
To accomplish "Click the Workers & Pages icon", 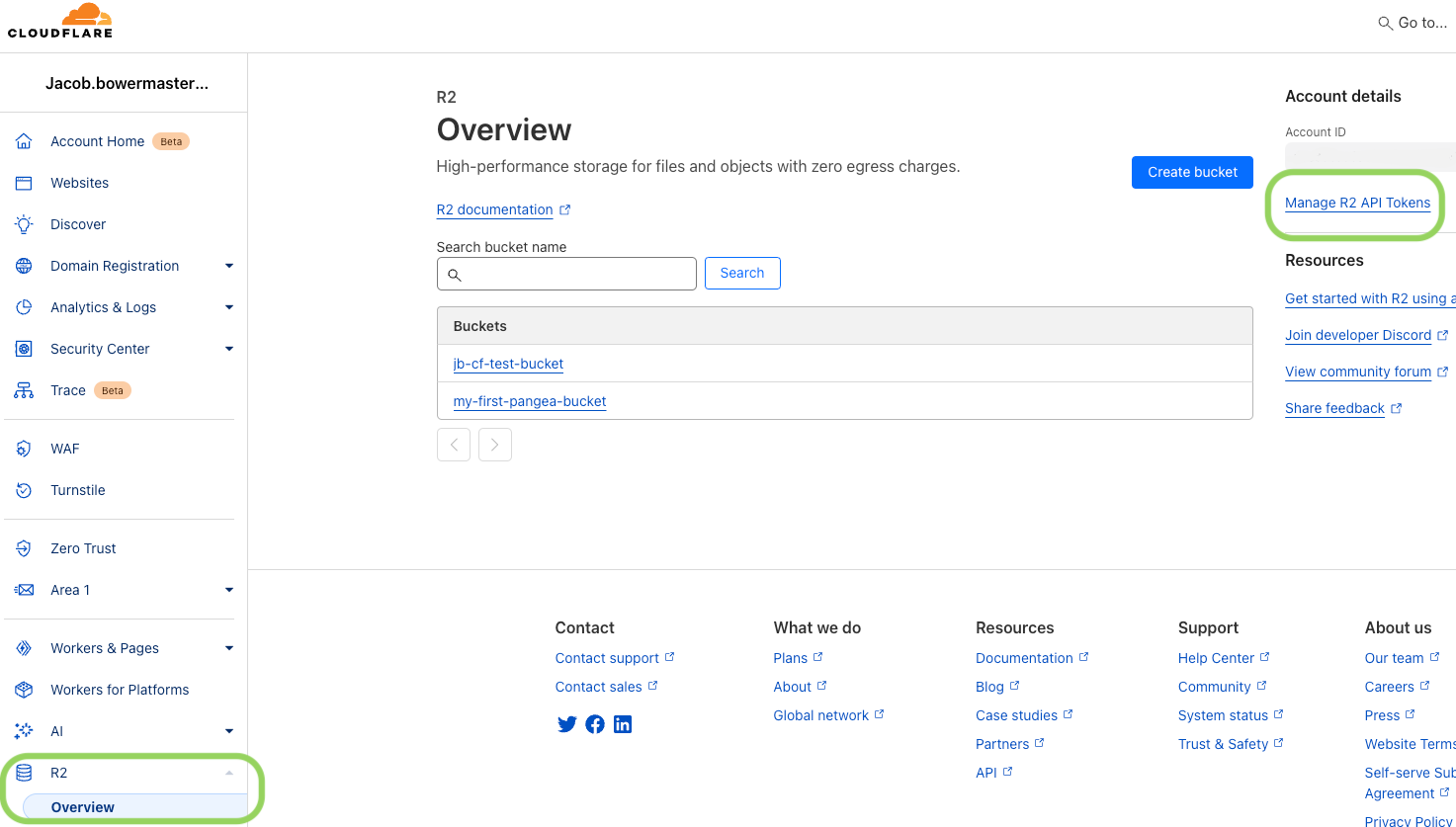I will coord(24,648).
